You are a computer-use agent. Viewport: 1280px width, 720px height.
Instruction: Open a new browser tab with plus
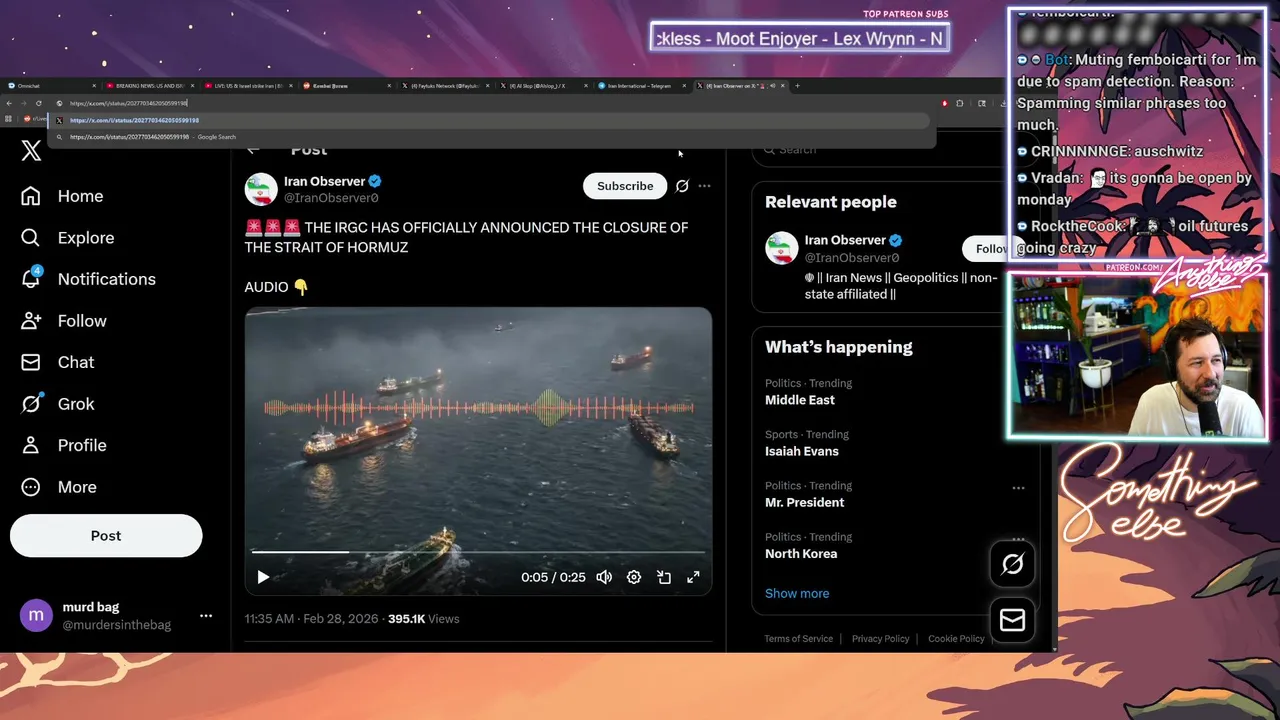797,86
